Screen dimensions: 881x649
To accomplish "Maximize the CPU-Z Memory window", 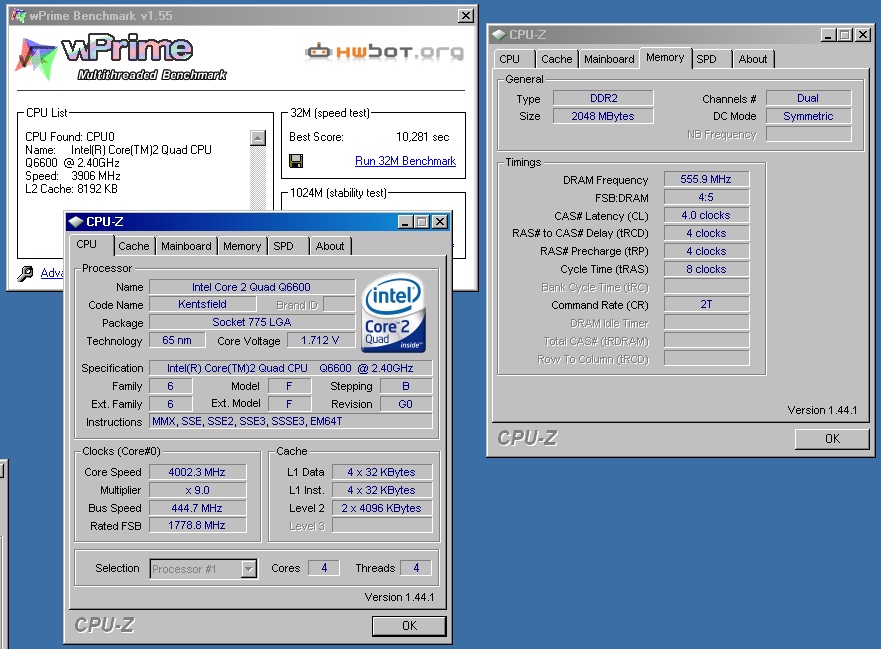I will point(844,35).
